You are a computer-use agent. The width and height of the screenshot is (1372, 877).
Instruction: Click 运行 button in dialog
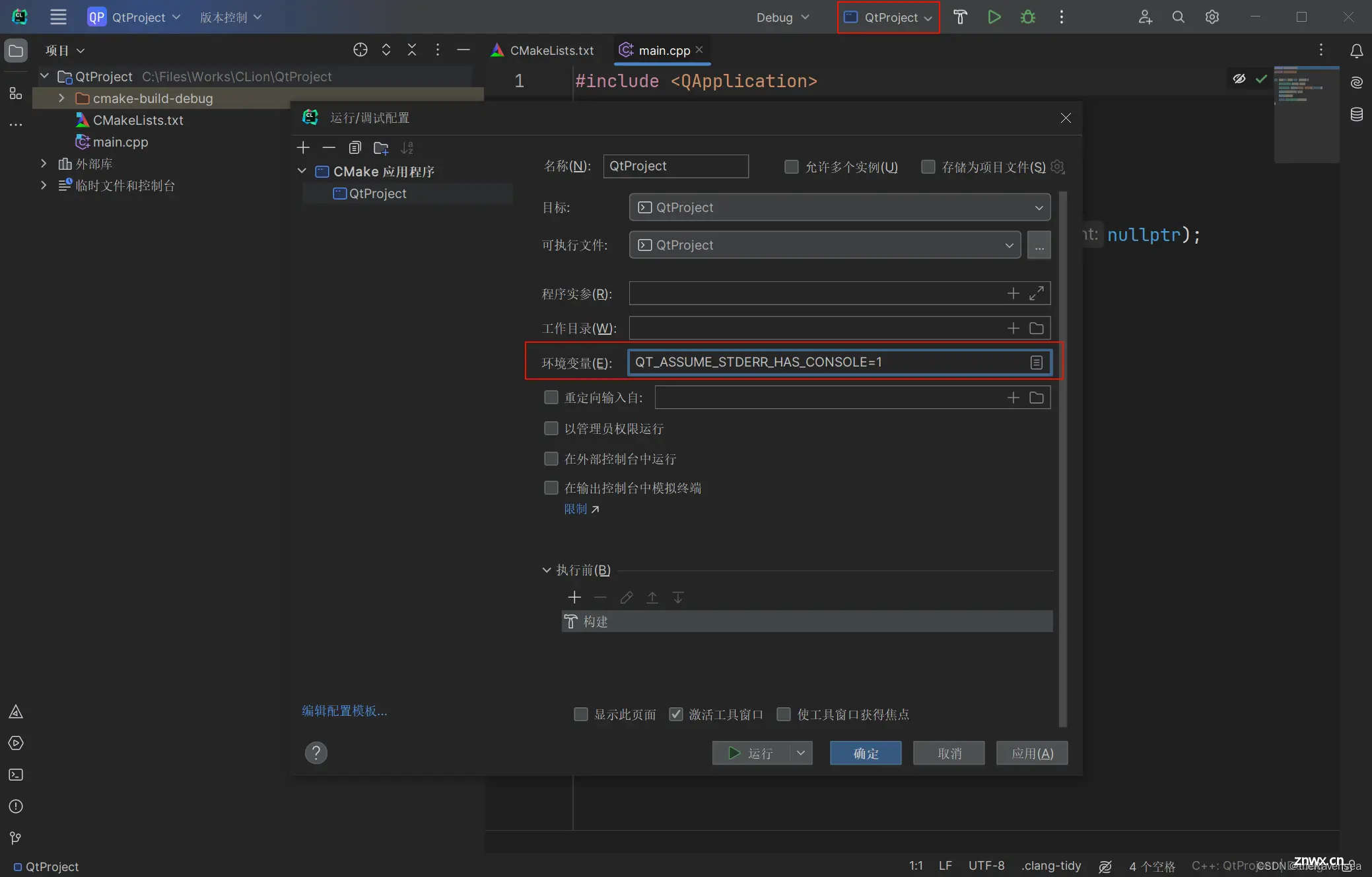(751, 753)
